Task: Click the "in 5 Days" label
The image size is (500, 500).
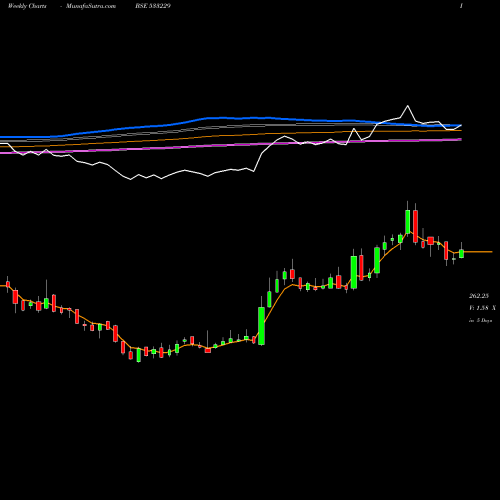Action: [480, 320]
